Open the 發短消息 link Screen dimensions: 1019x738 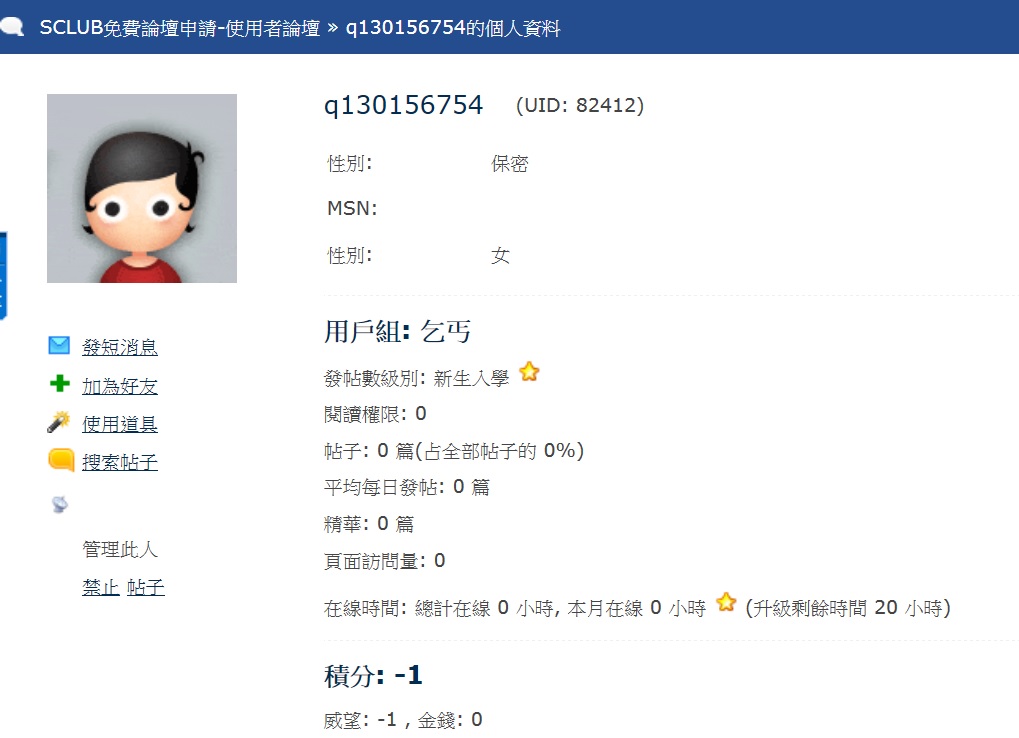120,347
